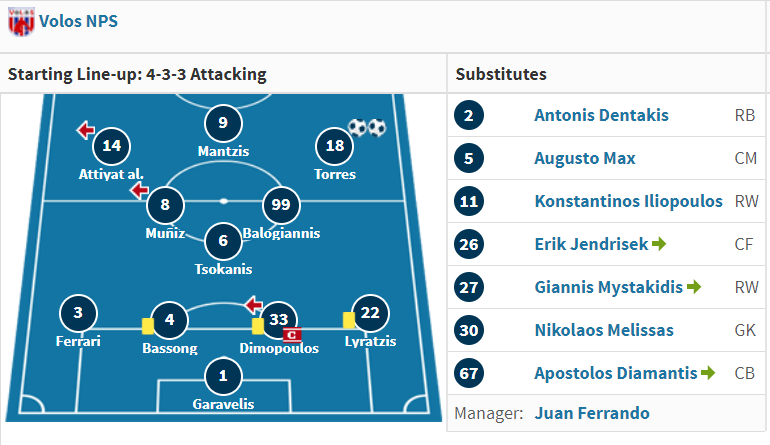
Task: Open Konstantinos Iliopoulos profile link
Action: 629,201
